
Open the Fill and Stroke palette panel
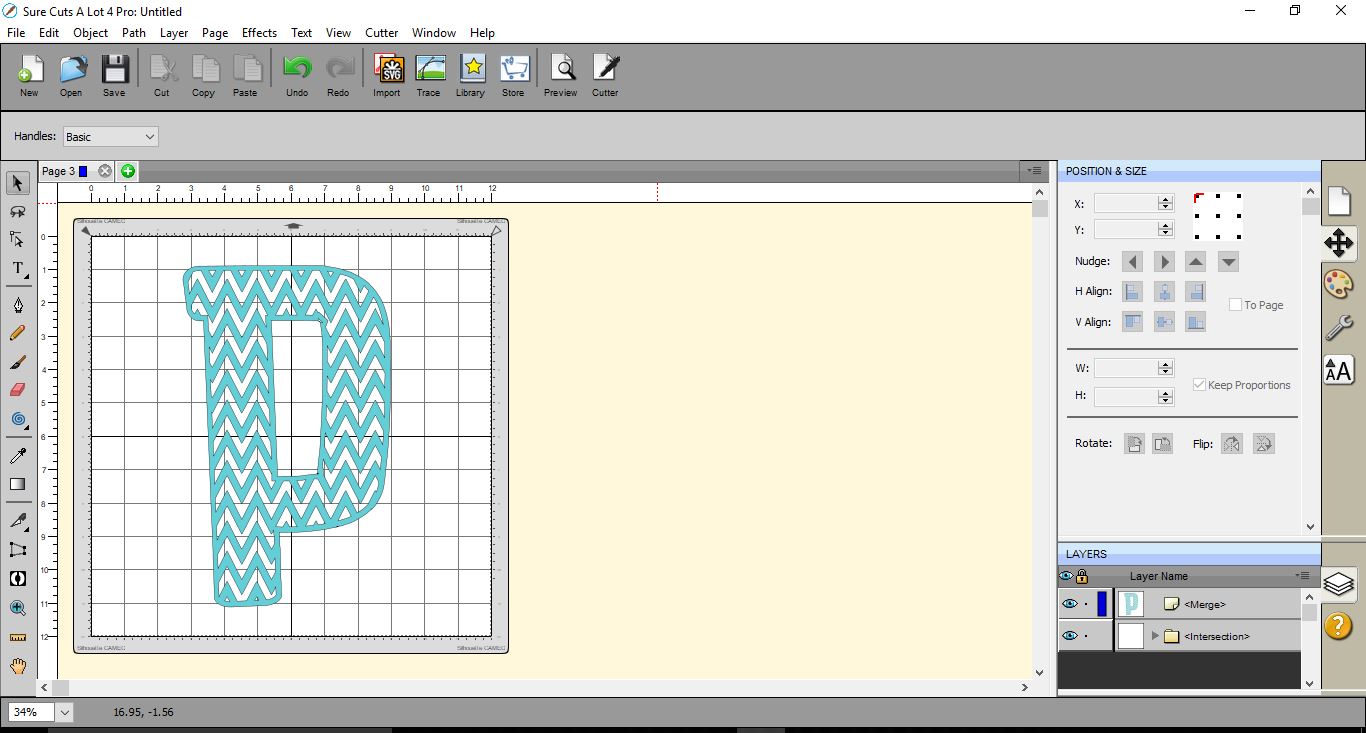[x=1338, y=284]
